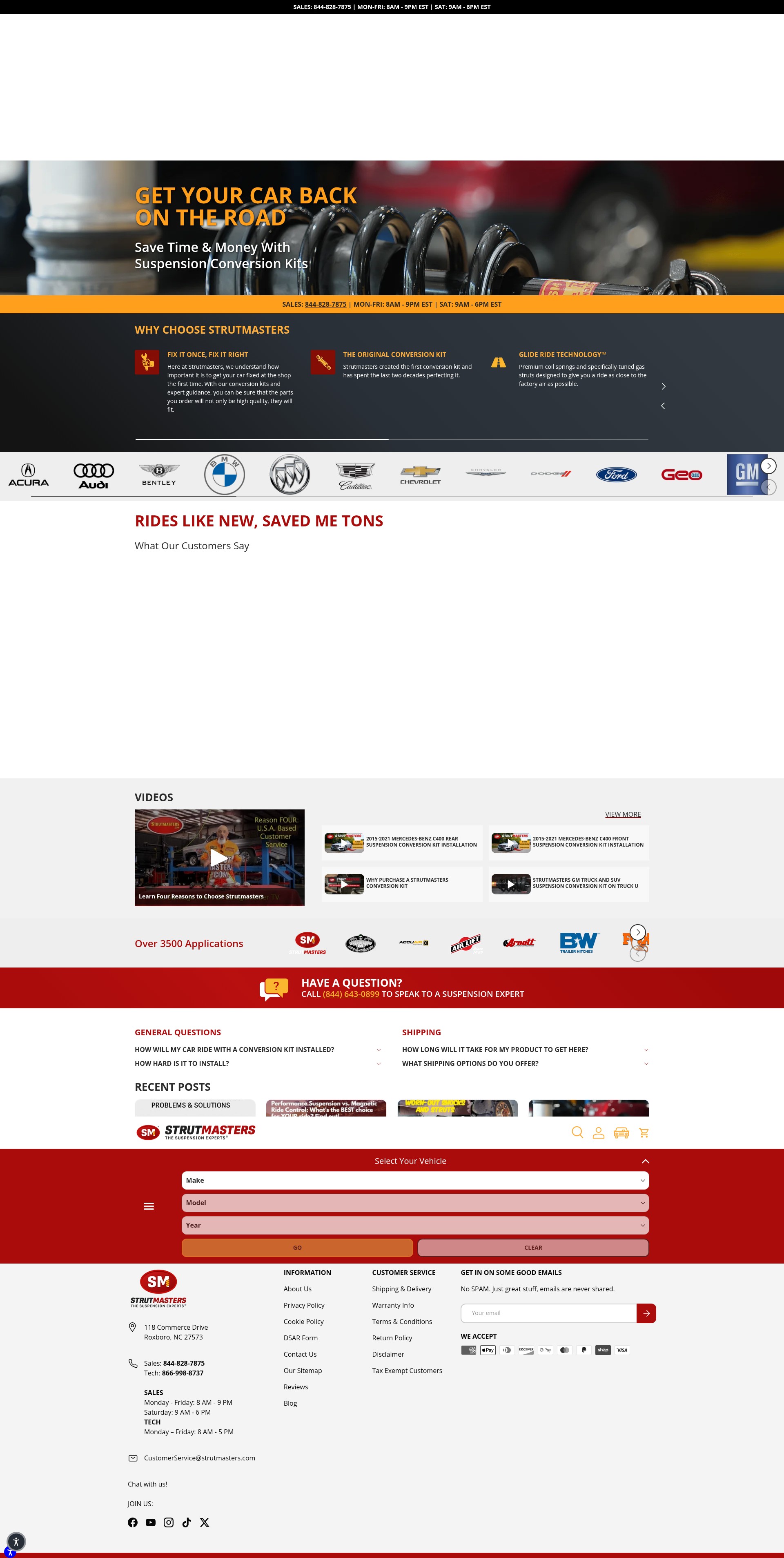Collapse the Select Your Vehicle panel

click(x=646, y=1161)
